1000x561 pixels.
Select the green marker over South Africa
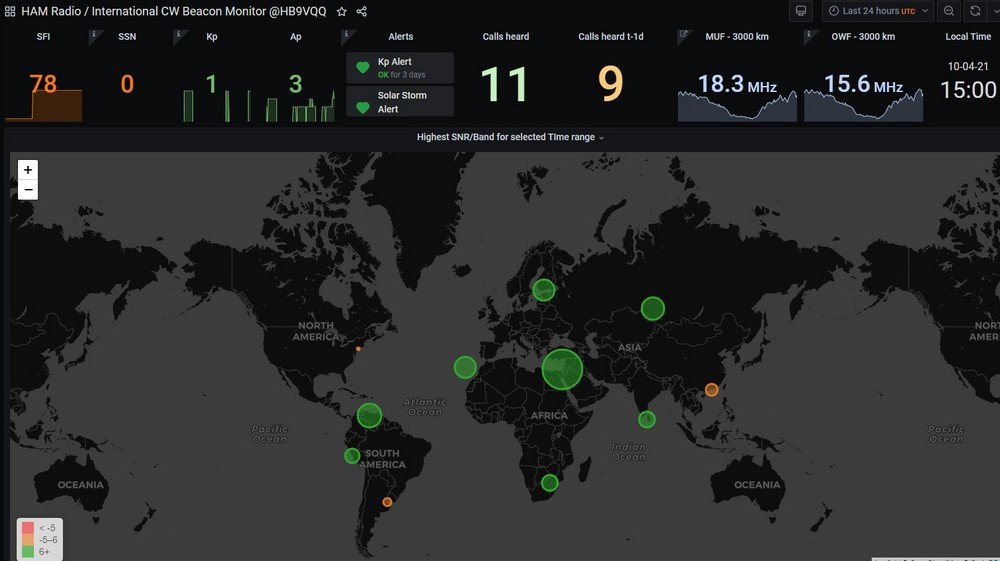coord(550,483)
